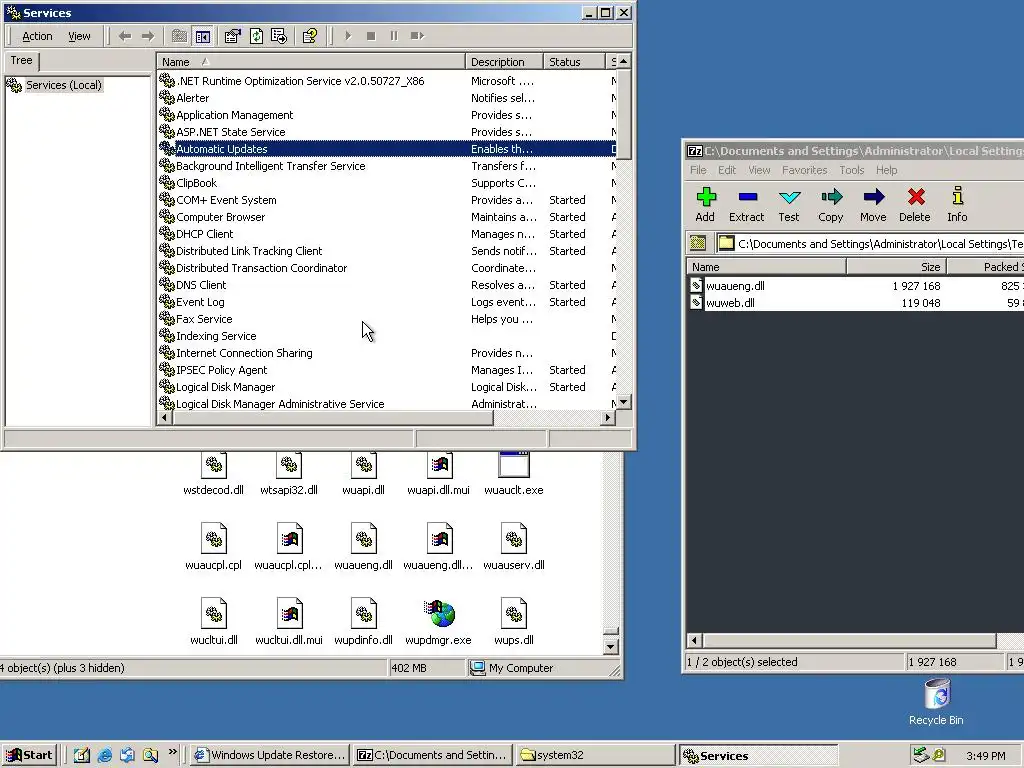Open the Favorites menu in 7-Zip

805,170
